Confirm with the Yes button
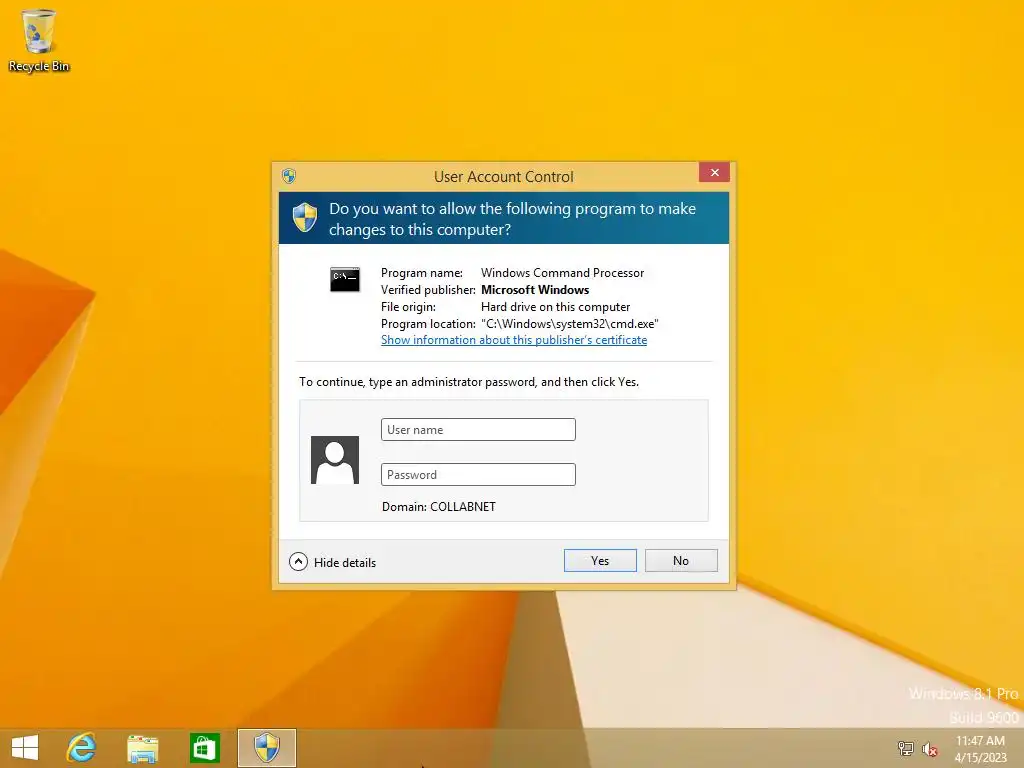 (600, 560)
